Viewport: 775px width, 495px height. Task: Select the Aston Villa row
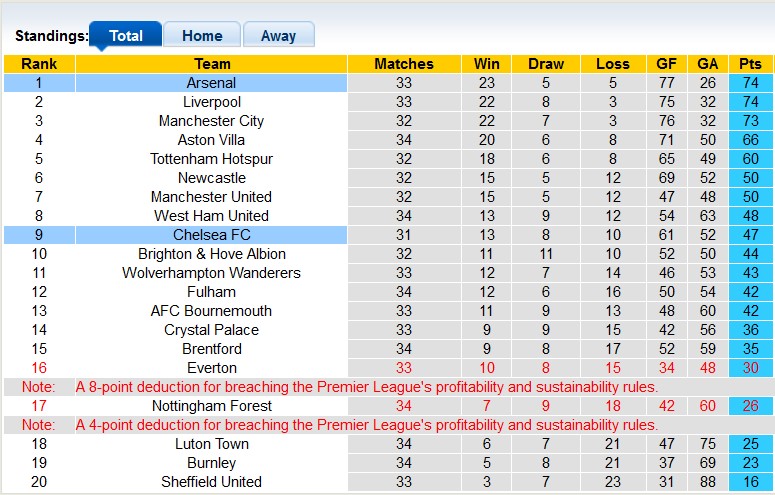click(211, 140)
